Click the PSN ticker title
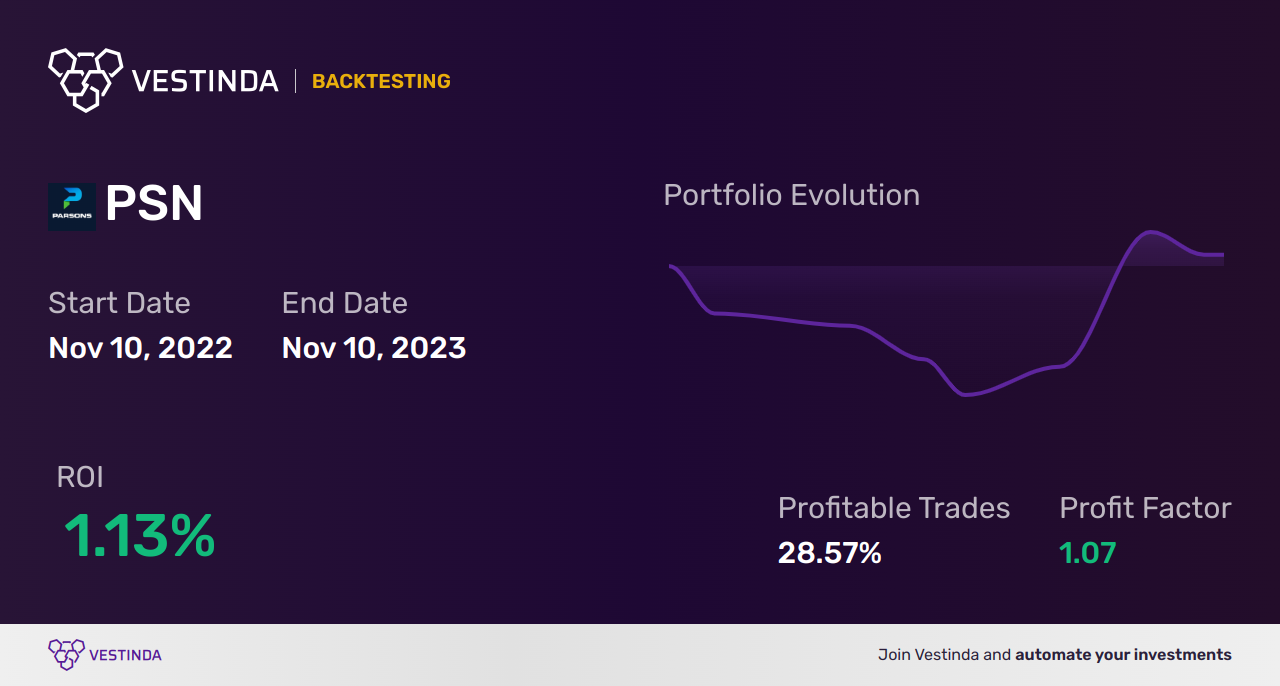This screenshot has height=686, width=1280. pyautogui.click(x=154, y=204)
